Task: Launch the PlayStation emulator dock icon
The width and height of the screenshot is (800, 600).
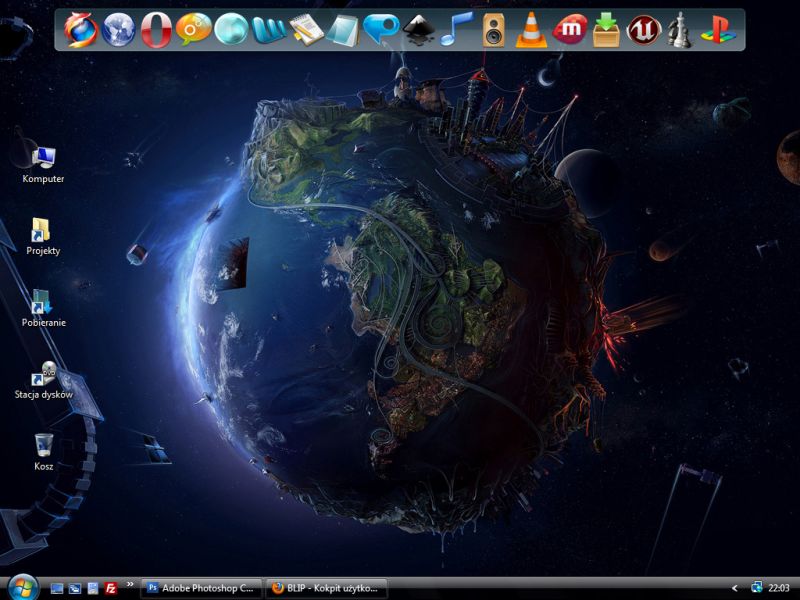Action: [x=718, y=30]
